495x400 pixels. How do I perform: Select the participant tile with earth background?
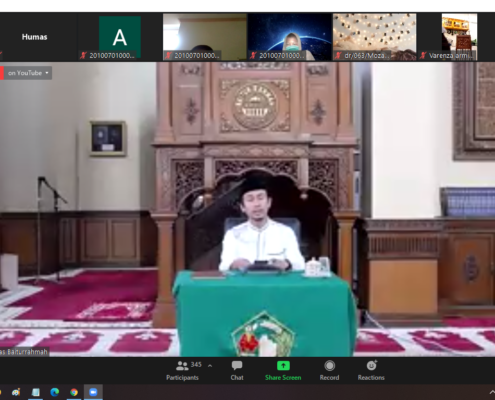tap(289, 37)
